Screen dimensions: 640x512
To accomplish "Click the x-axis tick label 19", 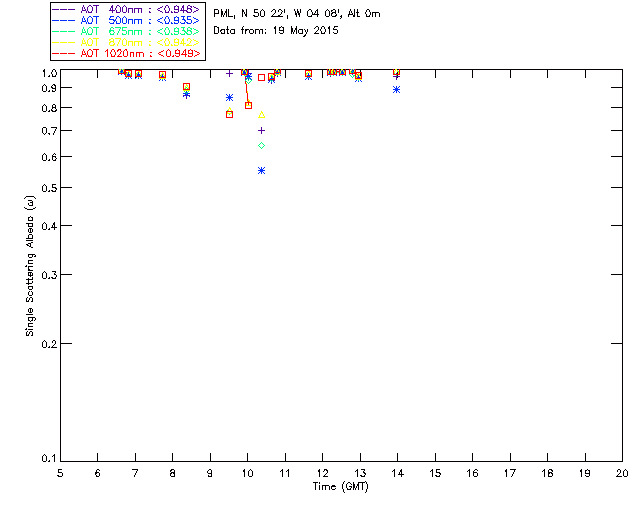I will (x=585, y=473).
